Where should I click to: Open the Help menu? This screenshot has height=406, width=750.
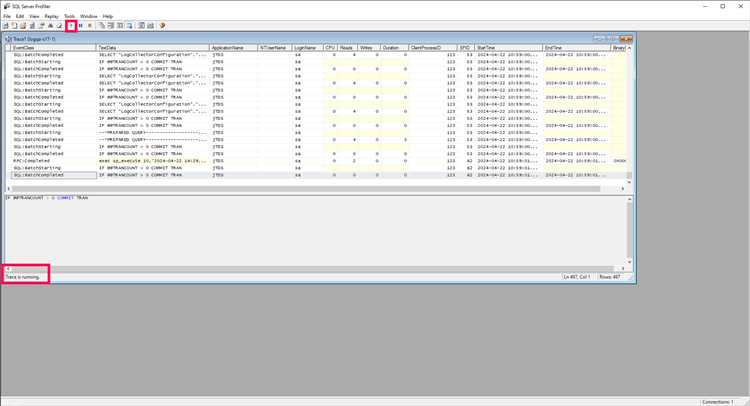pyautogui.click(x=108, y=16)
